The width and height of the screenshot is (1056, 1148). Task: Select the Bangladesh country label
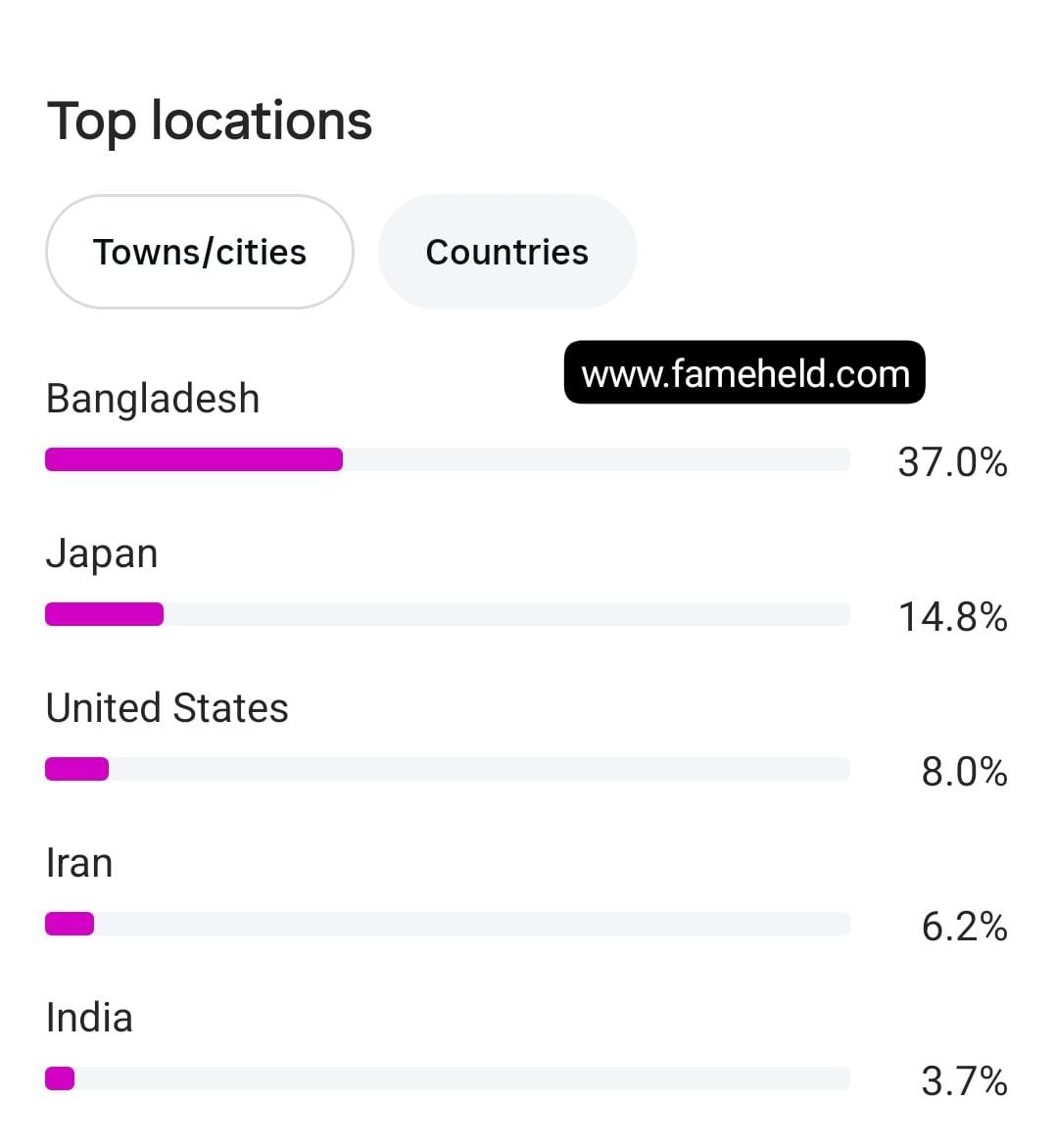coord(153,399)
